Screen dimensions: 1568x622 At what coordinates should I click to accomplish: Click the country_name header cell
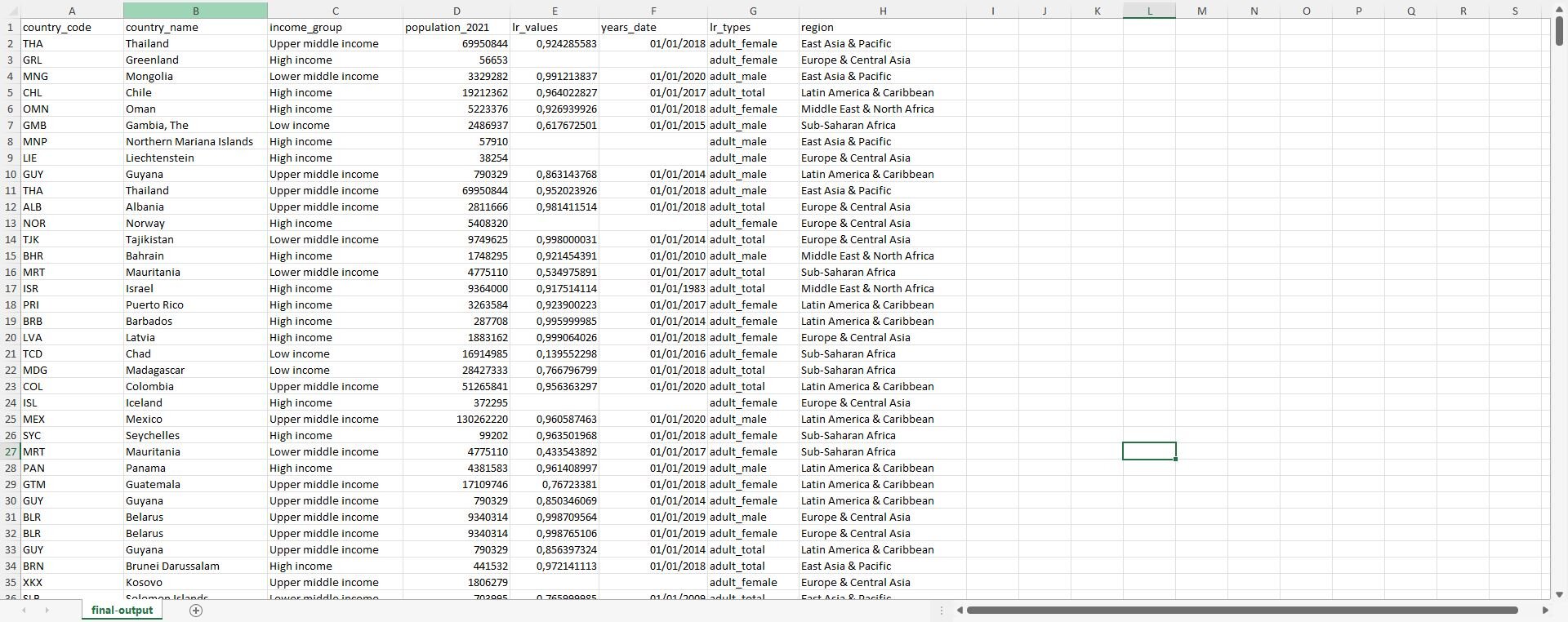(195, 27)
